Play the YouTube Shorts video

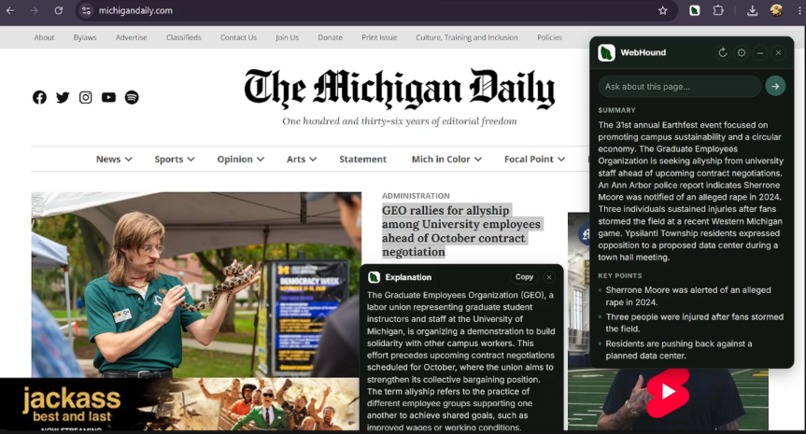click(668, 392)
